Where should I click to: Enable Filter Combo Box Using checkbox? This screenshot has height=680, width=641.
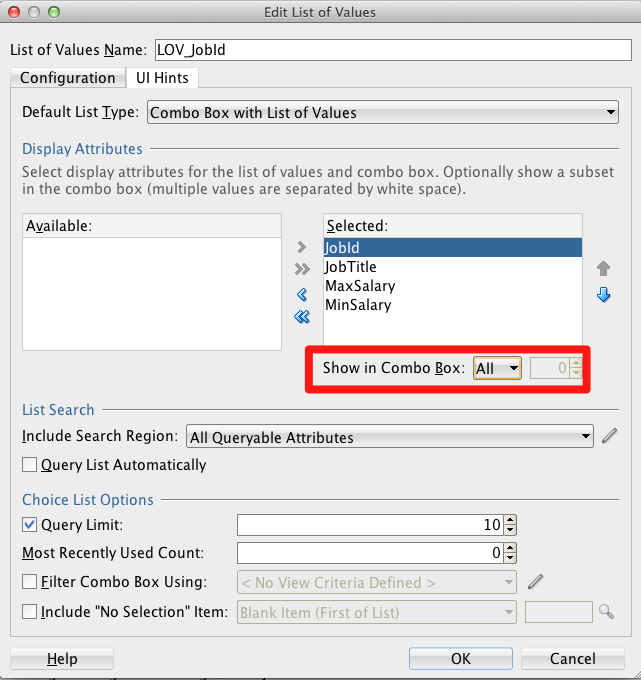pos(29,582)
